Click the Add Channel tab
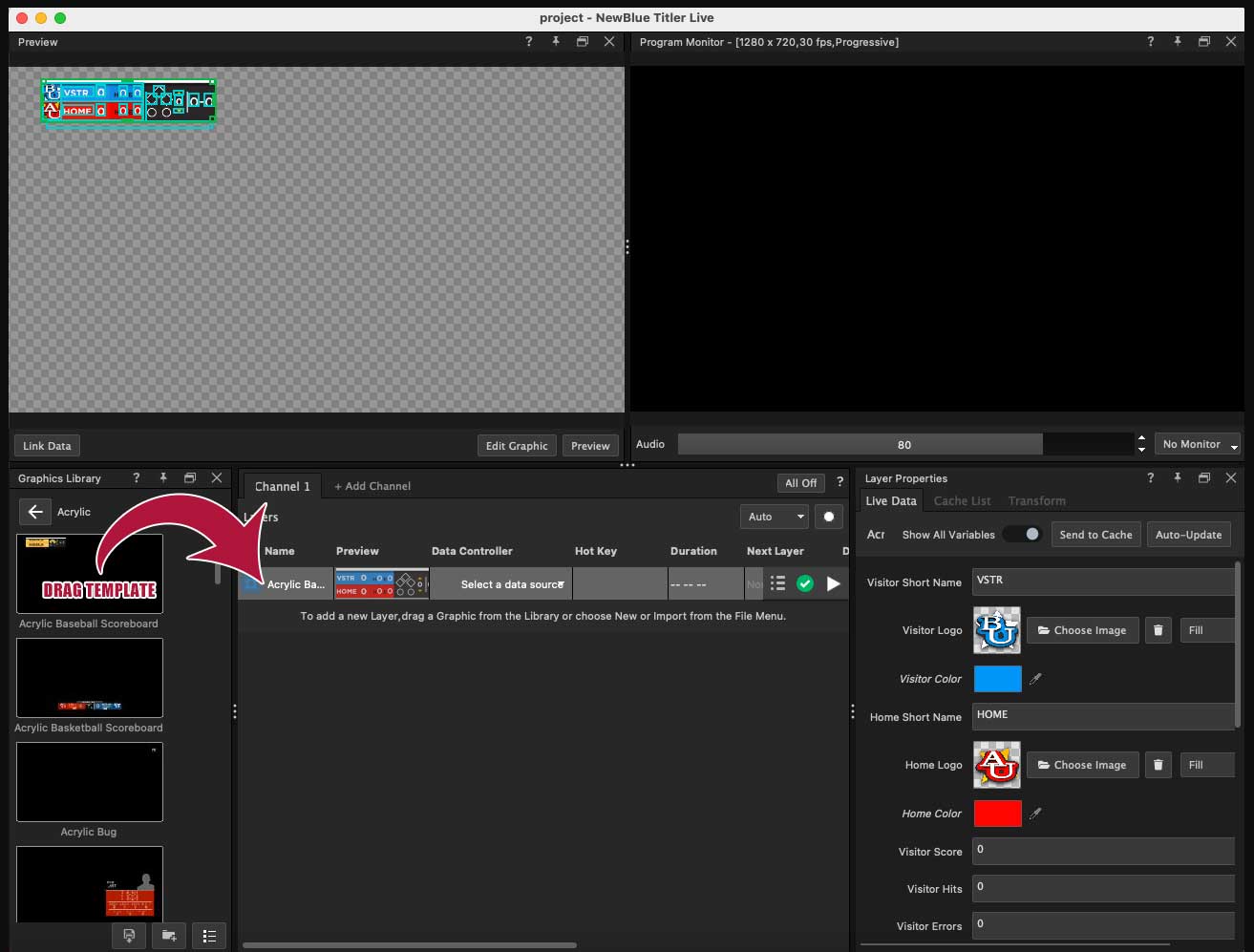 372,486
